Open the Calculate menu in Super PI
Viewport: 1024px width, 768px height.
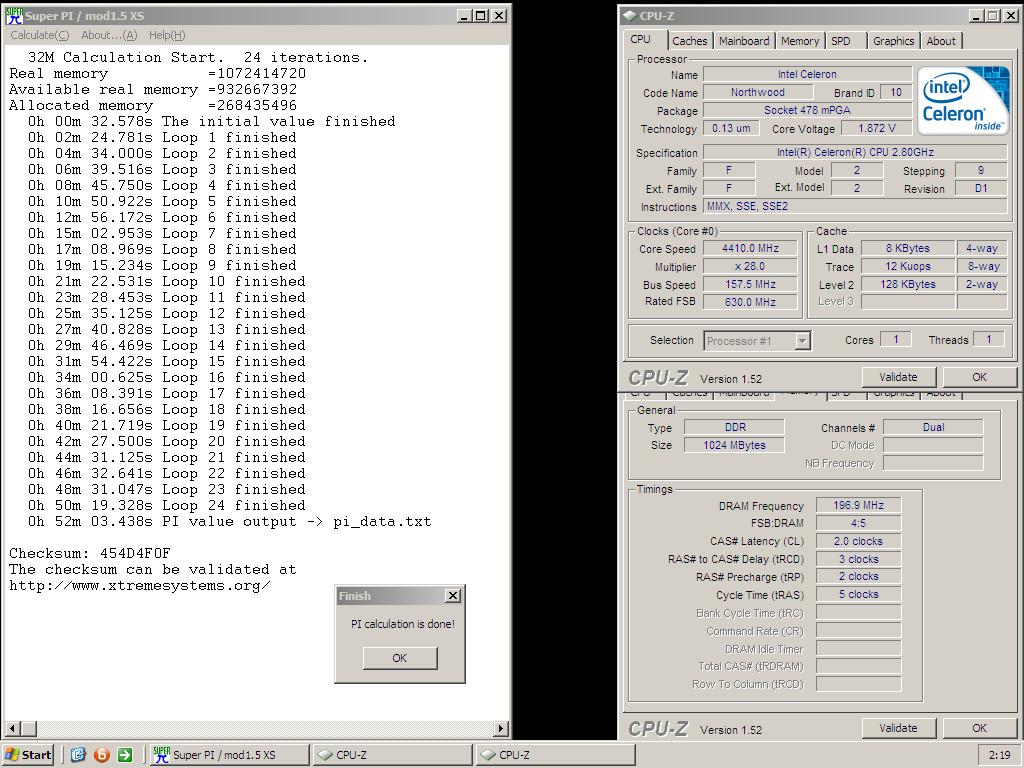(x=39, y=35)
